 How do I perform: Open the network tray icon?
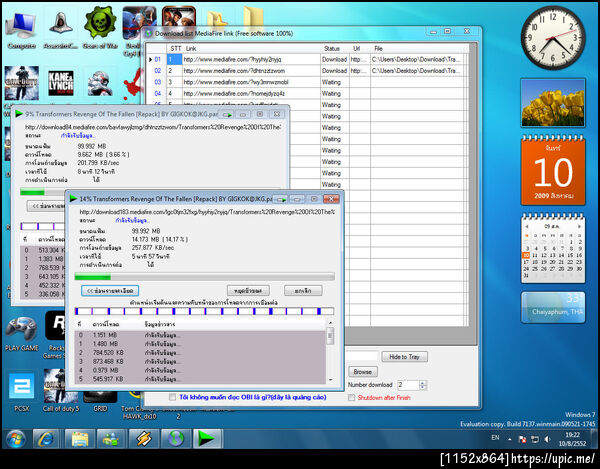pyautogui.click(x=535, y=439)
